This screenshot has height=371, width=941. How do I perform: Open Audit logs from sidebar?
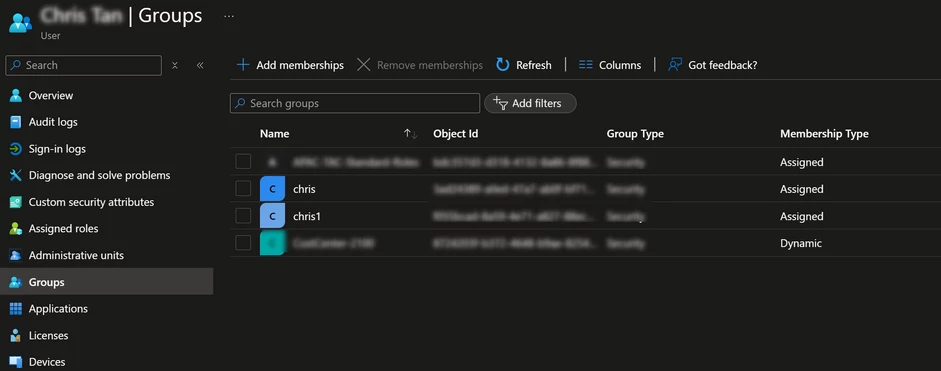click(53, 122)
